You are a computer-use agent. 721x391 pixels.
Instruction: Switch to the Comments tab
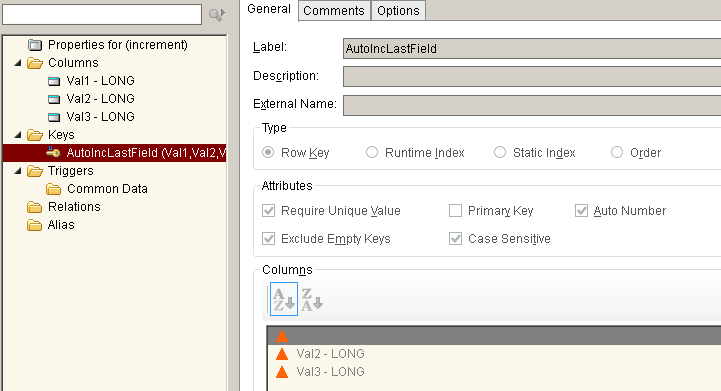(x=334, y=11)
